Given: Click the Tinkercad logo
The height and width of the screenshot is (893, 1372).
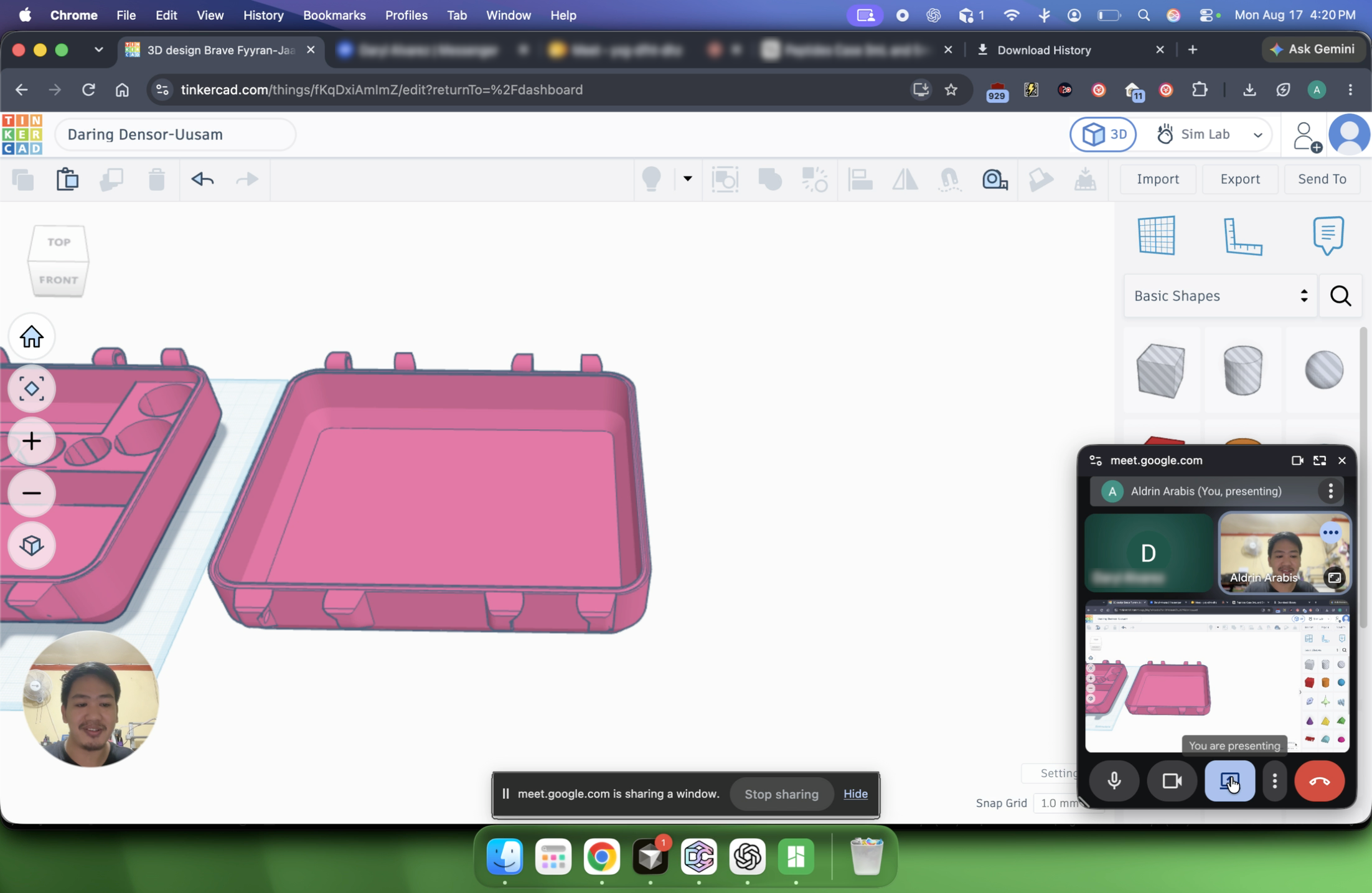Looking at the screenshot, I should [x=22, y=134].
